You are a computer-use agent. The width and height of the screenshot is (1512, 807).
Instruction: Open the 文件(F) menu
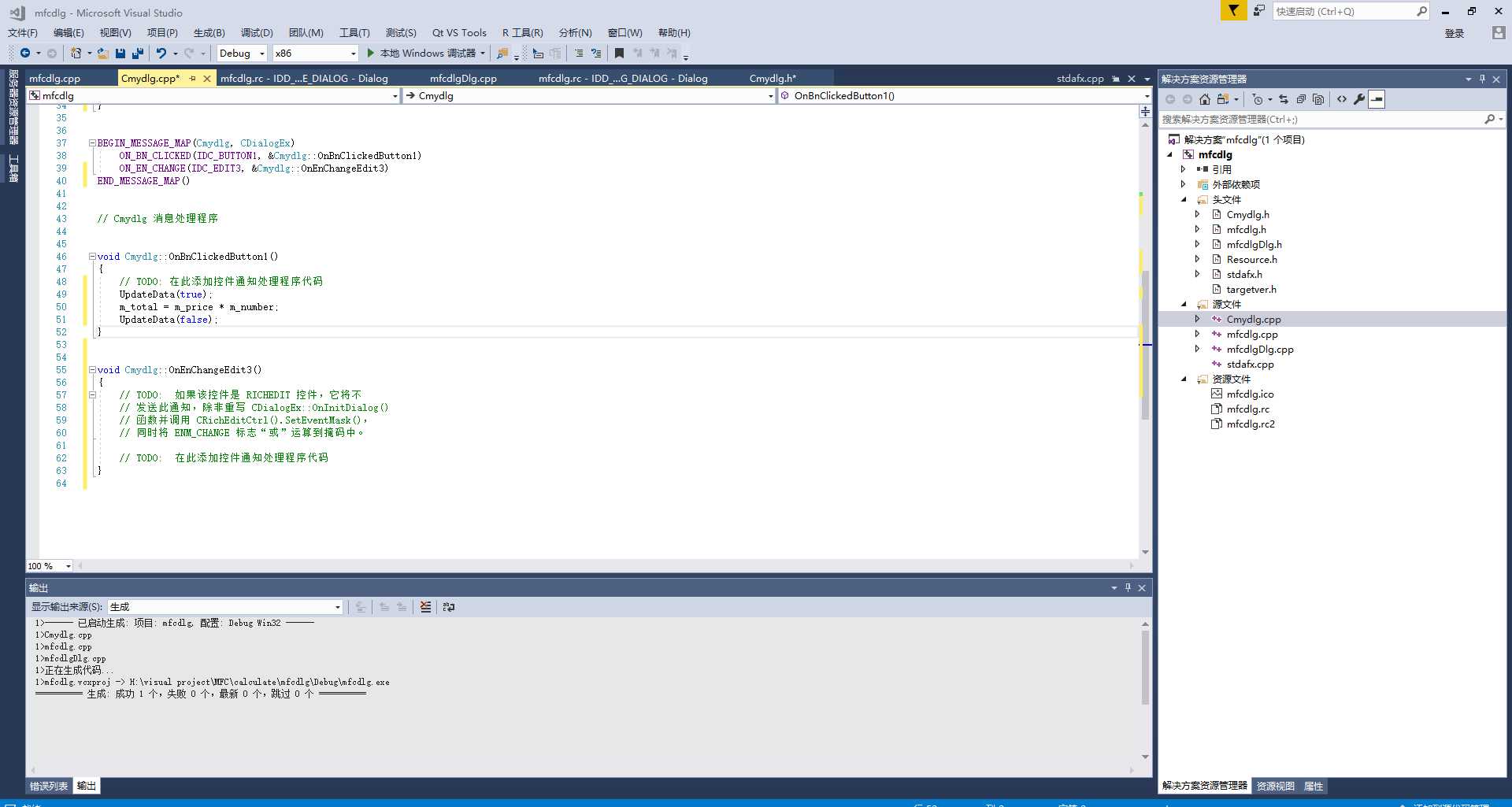(x=23, y=32)
